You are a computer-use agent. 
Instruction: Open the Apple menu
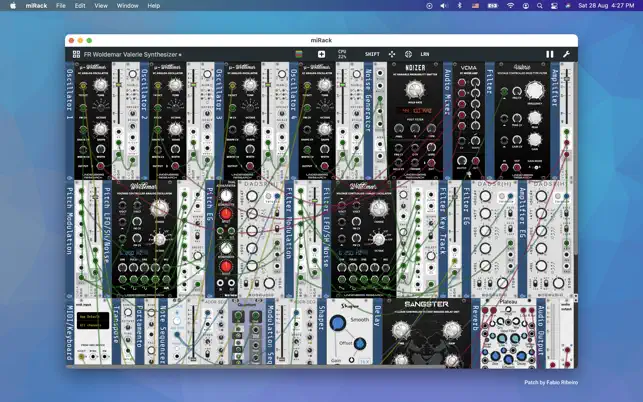click(13, 6)
